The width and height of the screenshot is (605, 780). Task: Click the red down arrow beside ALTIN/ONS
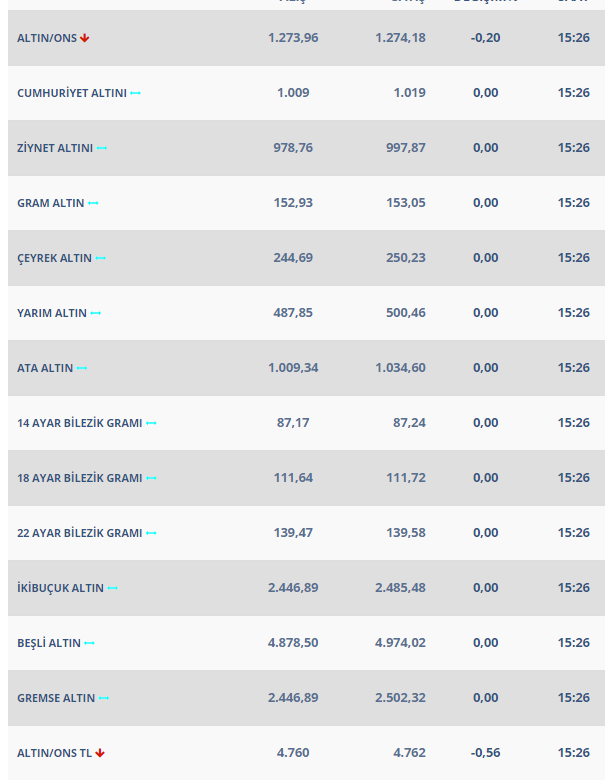(x=85, y=38)
